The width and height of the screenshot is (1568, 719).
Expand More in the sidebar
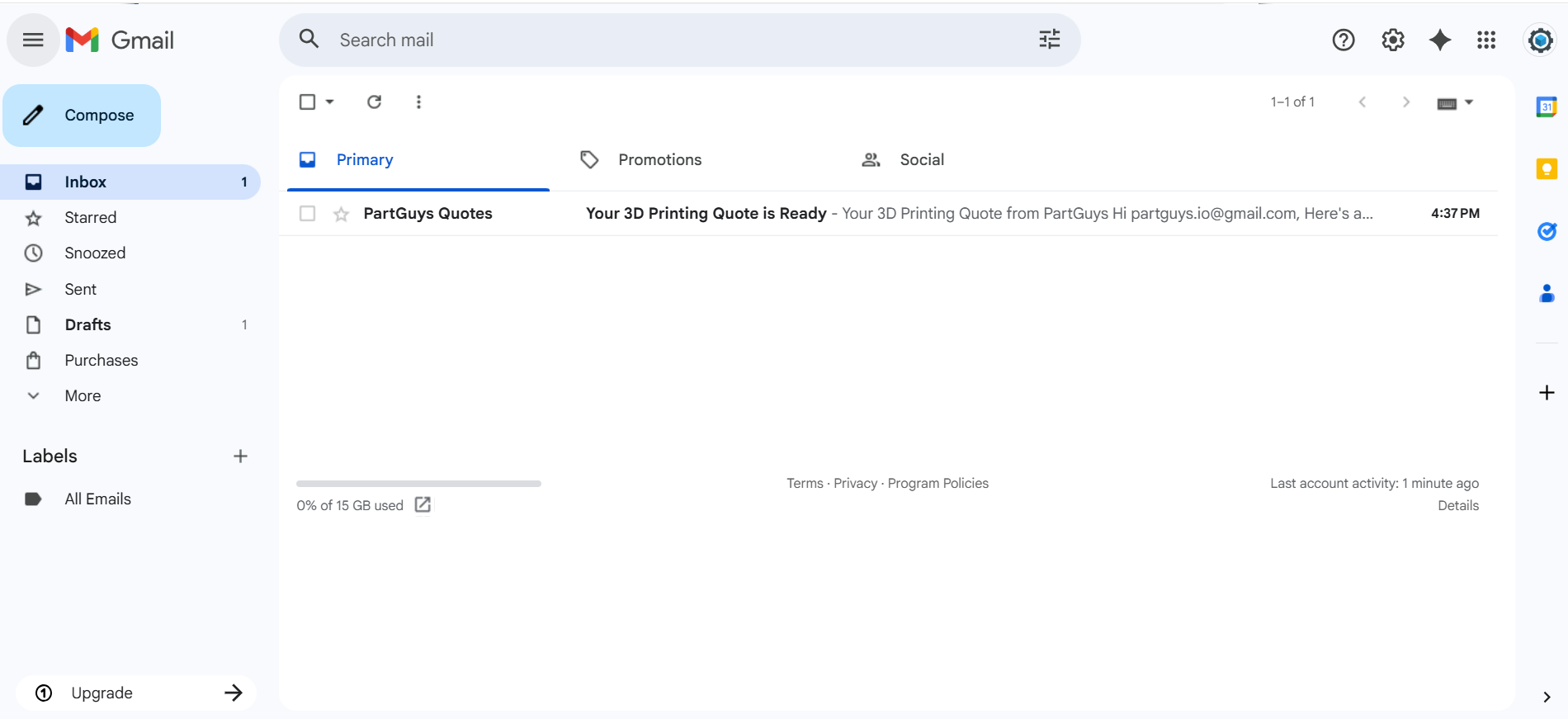click(83, 395)
